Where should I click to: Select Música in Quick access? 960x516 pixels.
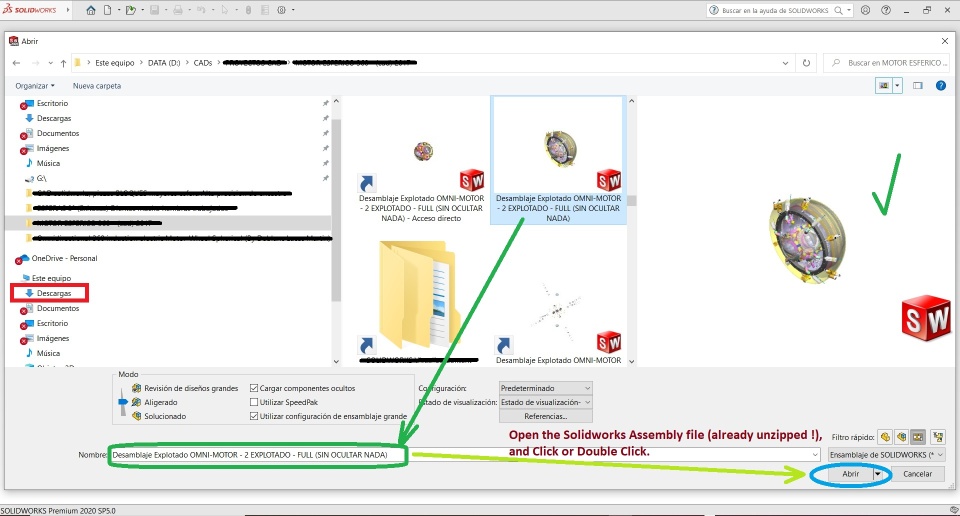(48, 163)
